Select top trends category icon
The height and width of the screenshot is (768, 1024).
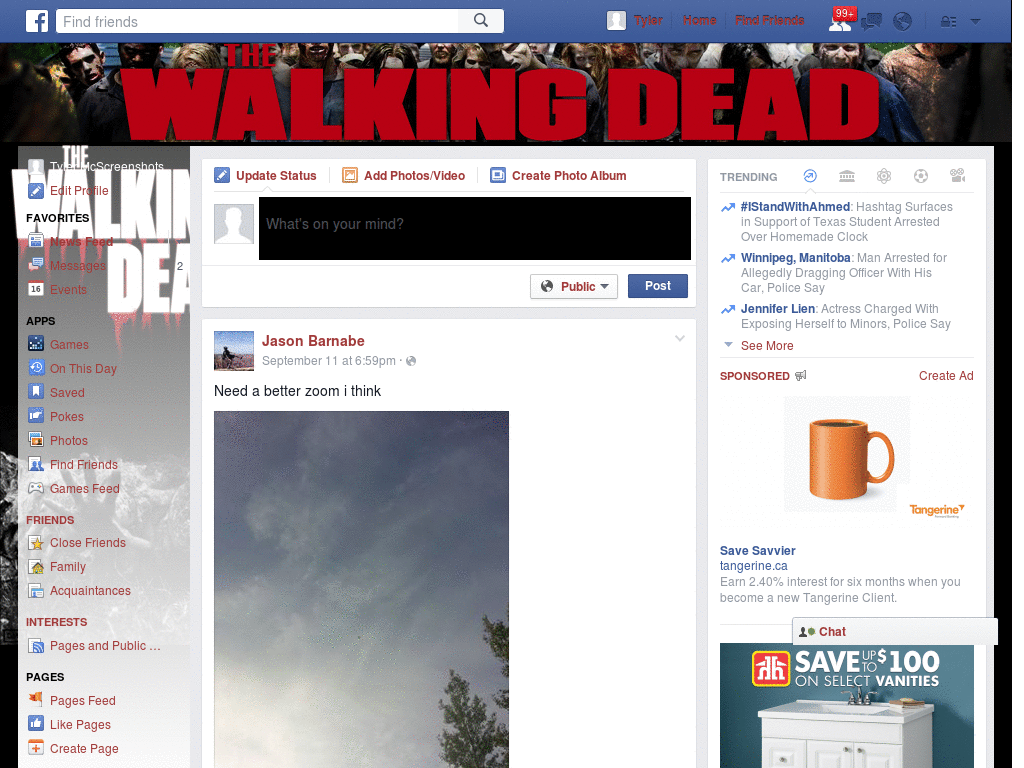tap(810, 176)
